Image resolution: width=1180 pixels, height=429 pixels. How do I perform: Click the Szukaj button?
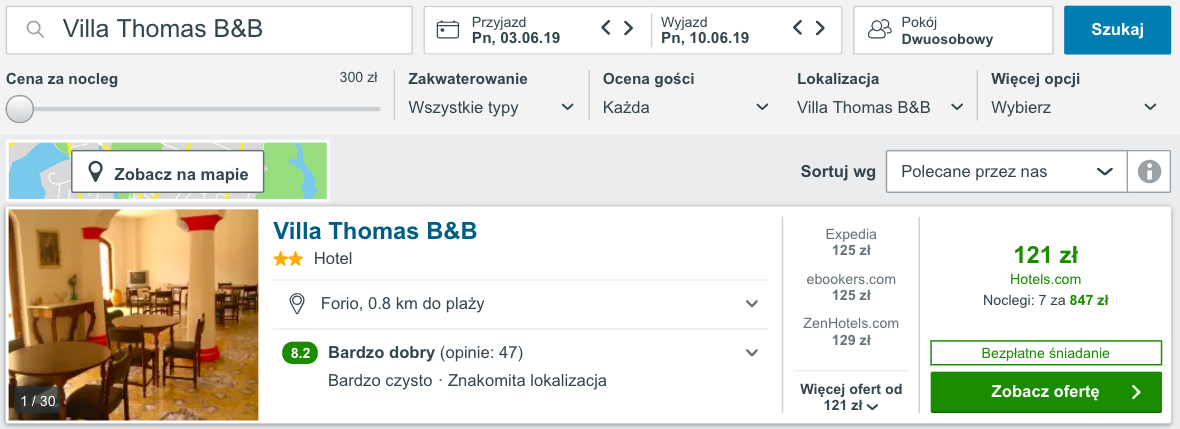[x=1118, y=30]
